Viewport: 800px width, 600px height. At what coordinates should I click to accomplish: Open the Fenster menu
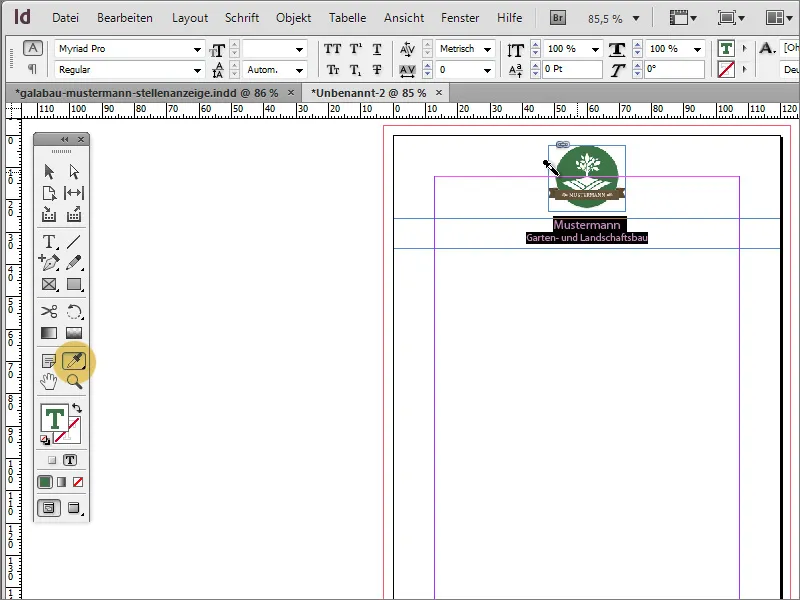[460, 17]
